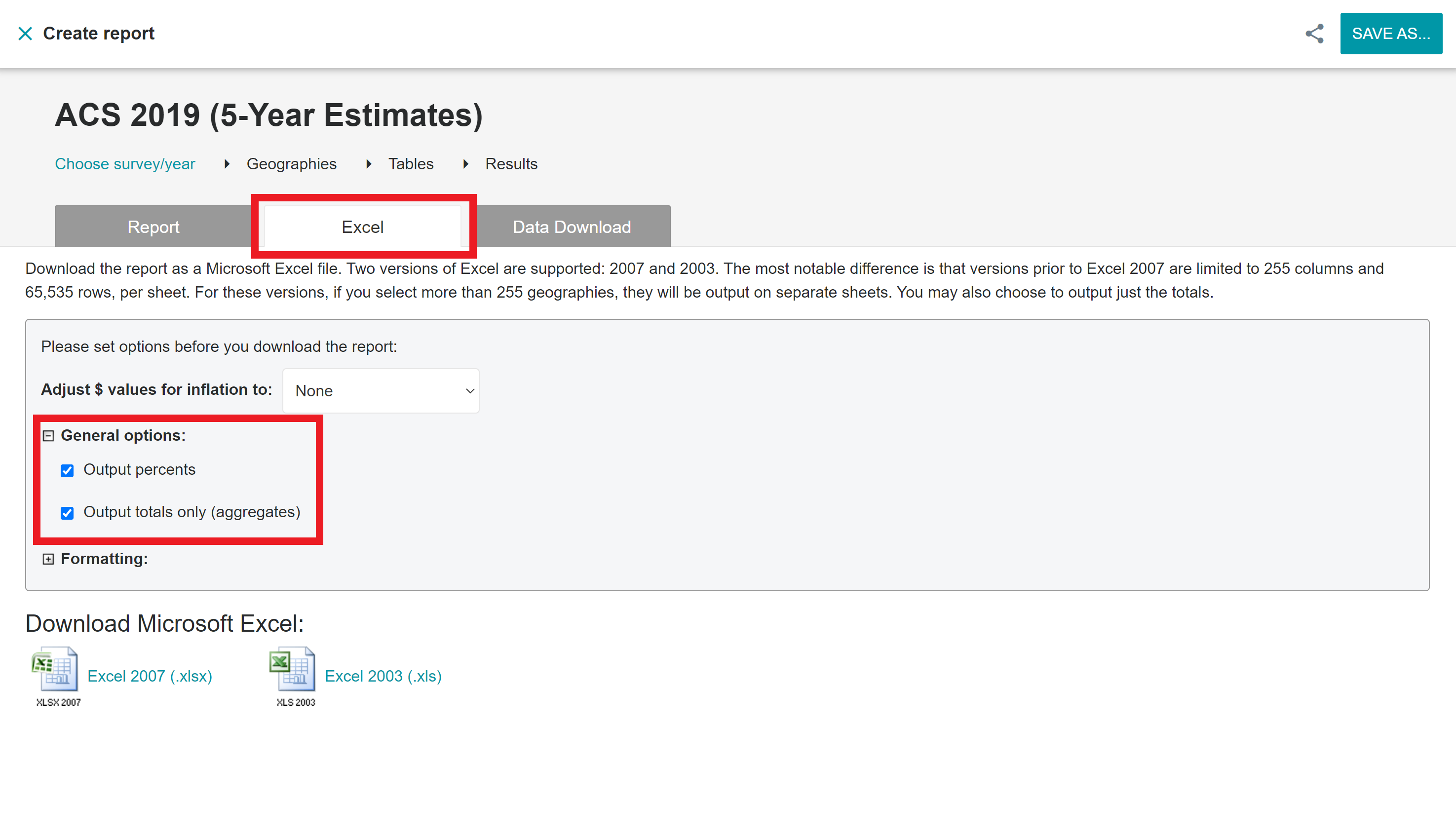Click the X close icon beside Create report

(25, 34)
